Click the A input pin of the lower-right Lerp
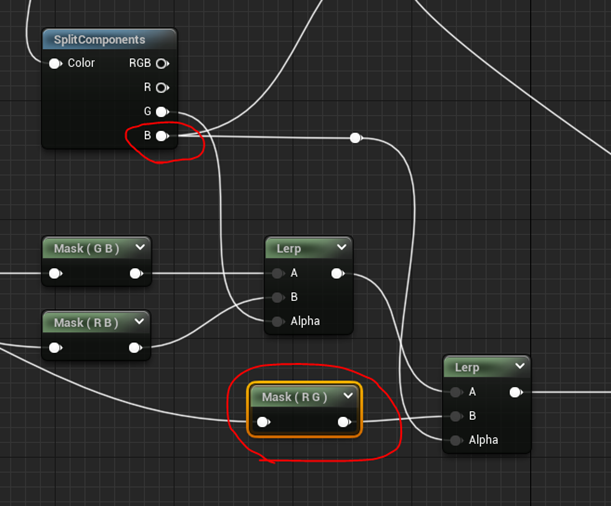Viewport: 611px width, 506px height. 456,392
